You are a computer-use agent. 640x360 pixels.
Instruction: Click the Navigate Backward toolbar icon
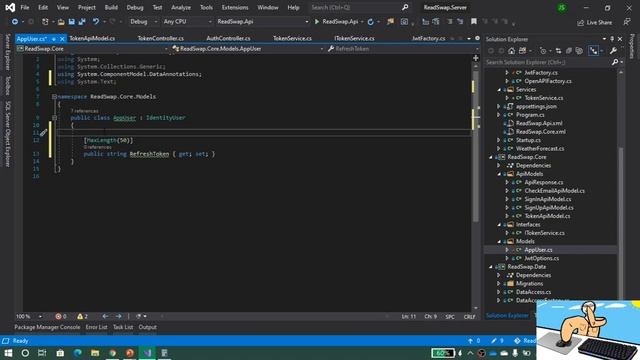pyautogui.click(x=15, y=22)
